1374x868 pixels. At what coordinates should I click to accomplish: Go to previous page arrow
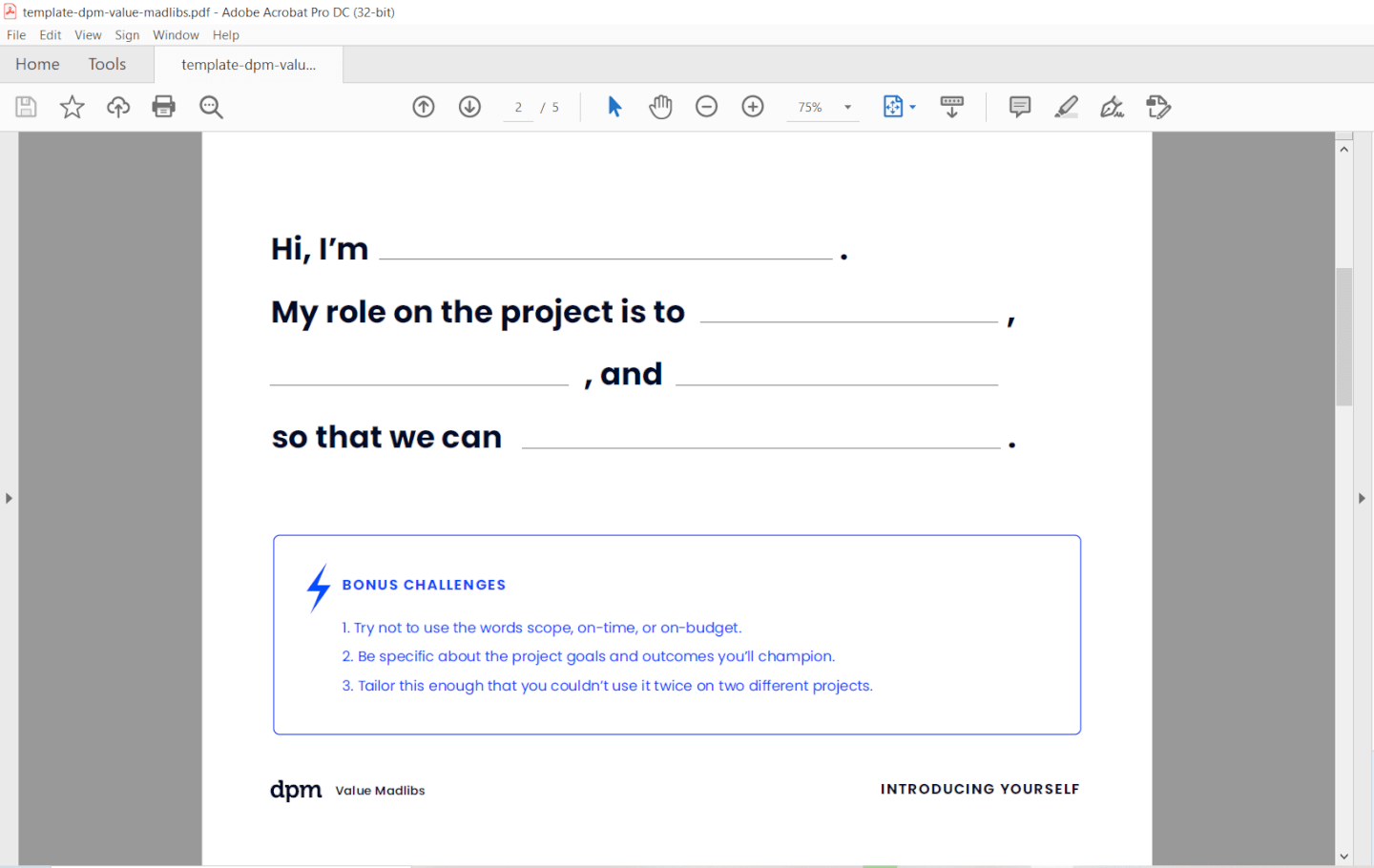[424, 107]
